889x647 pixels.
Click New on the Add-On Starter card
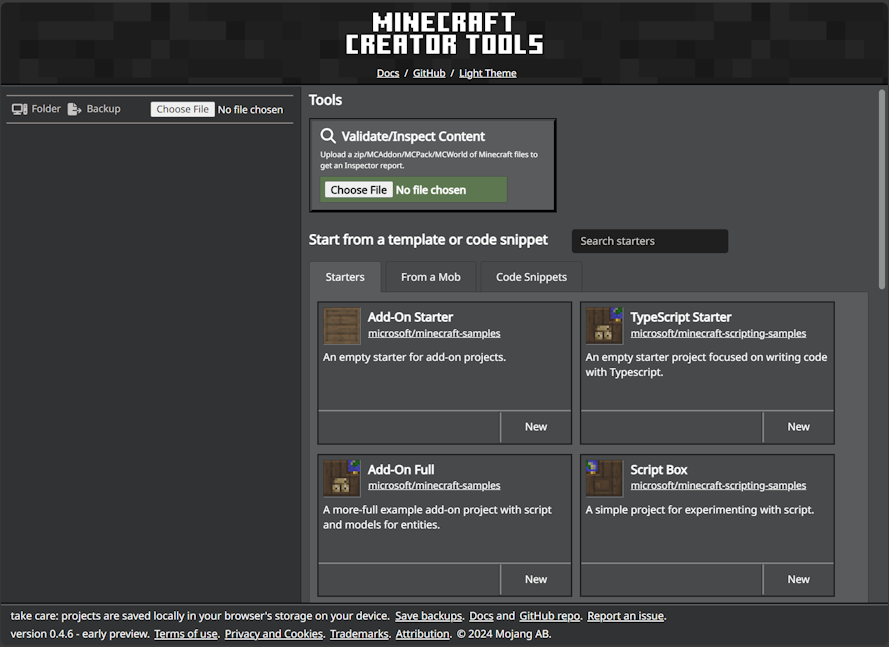tap(535, 426)
